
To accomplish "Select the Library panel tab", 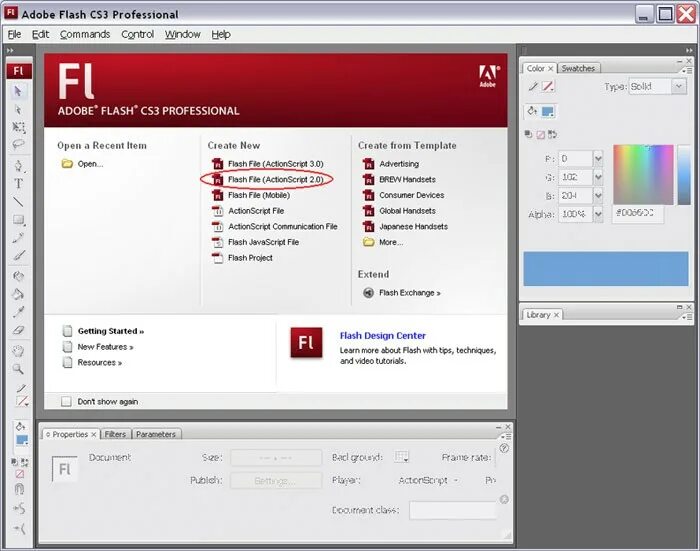I will tap(542, 315).
